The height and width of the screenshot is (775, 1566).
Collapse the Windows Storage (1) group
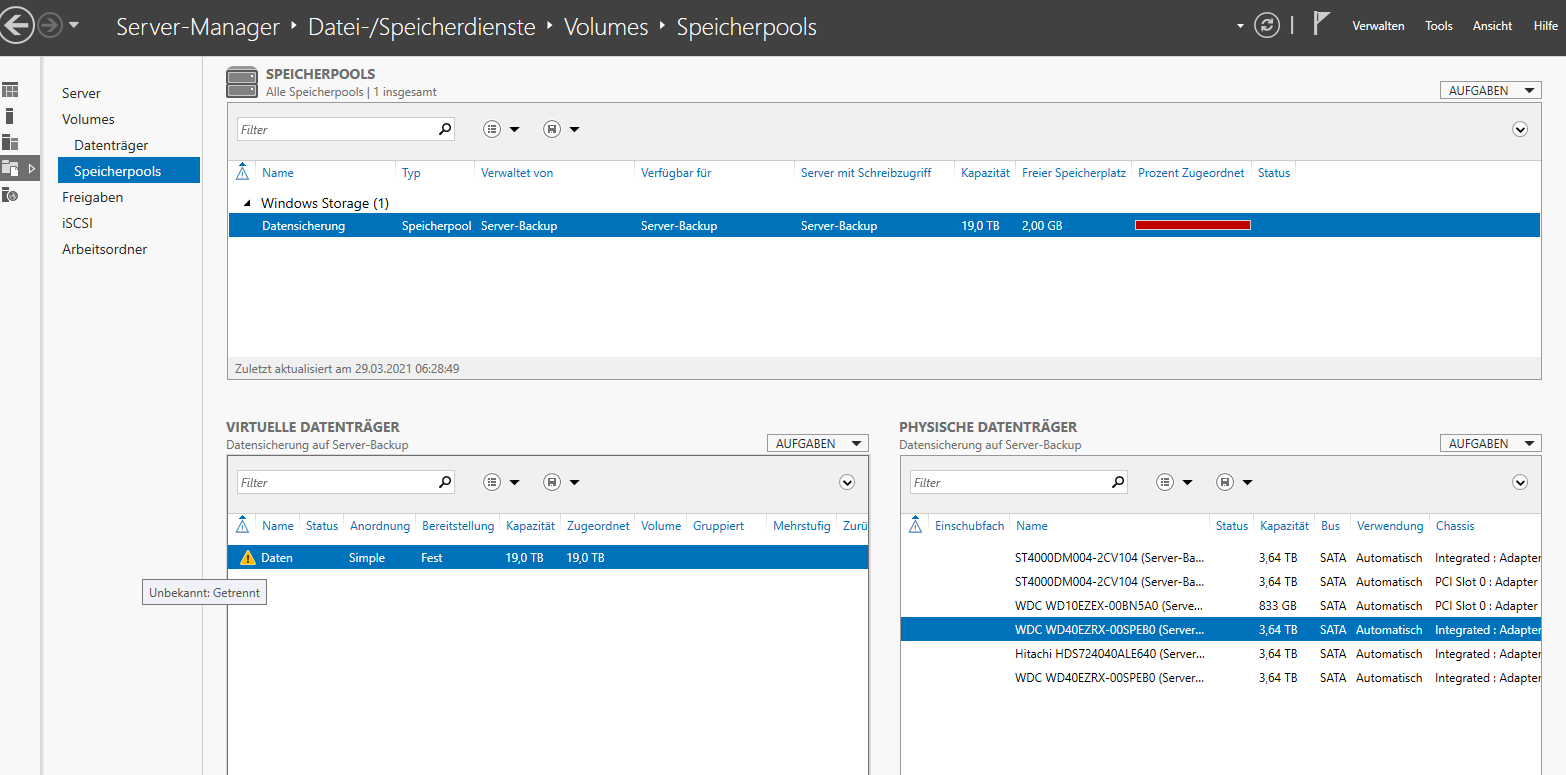tap(247, 203)
